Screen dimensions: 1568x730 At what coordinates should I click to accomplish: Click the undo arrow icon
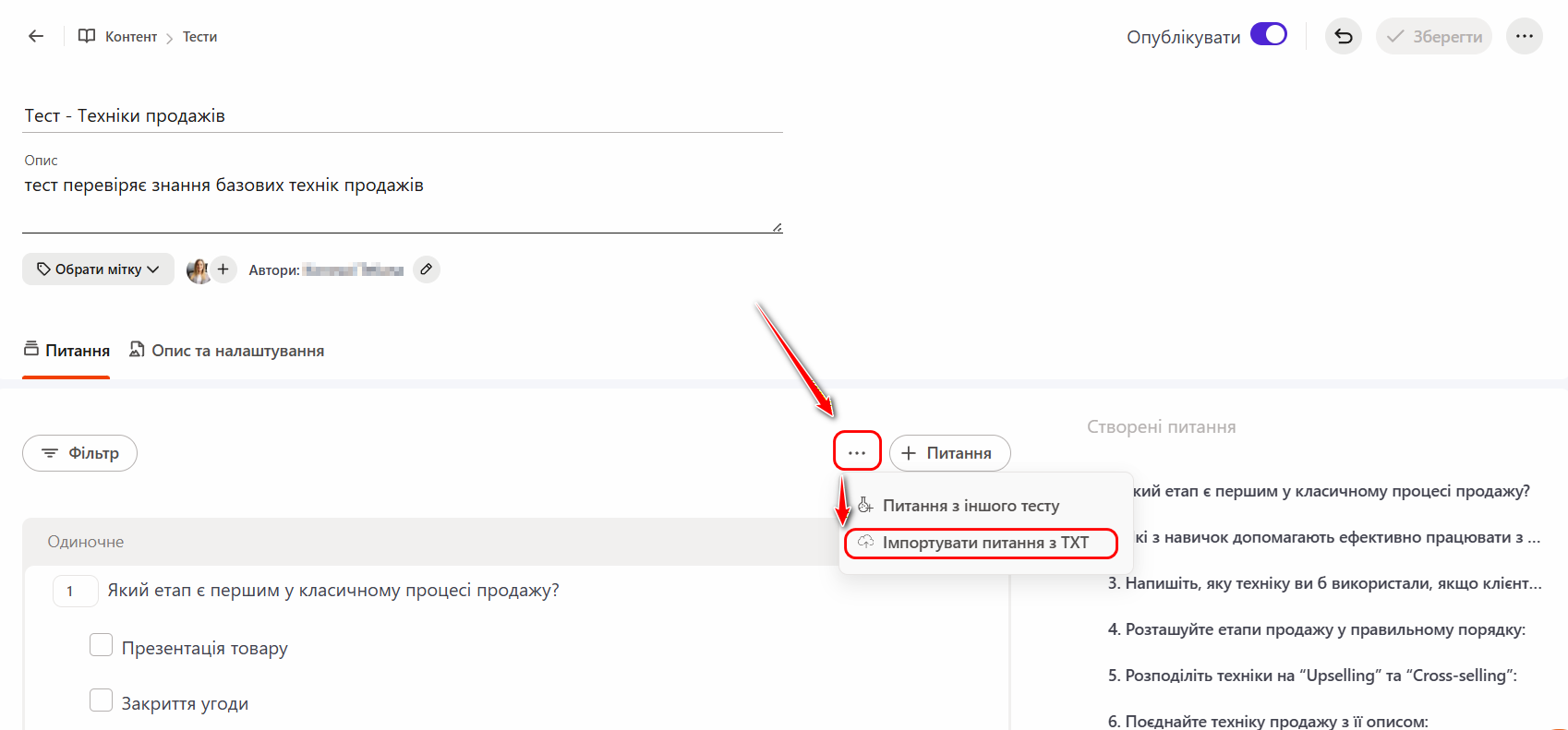1343,36
